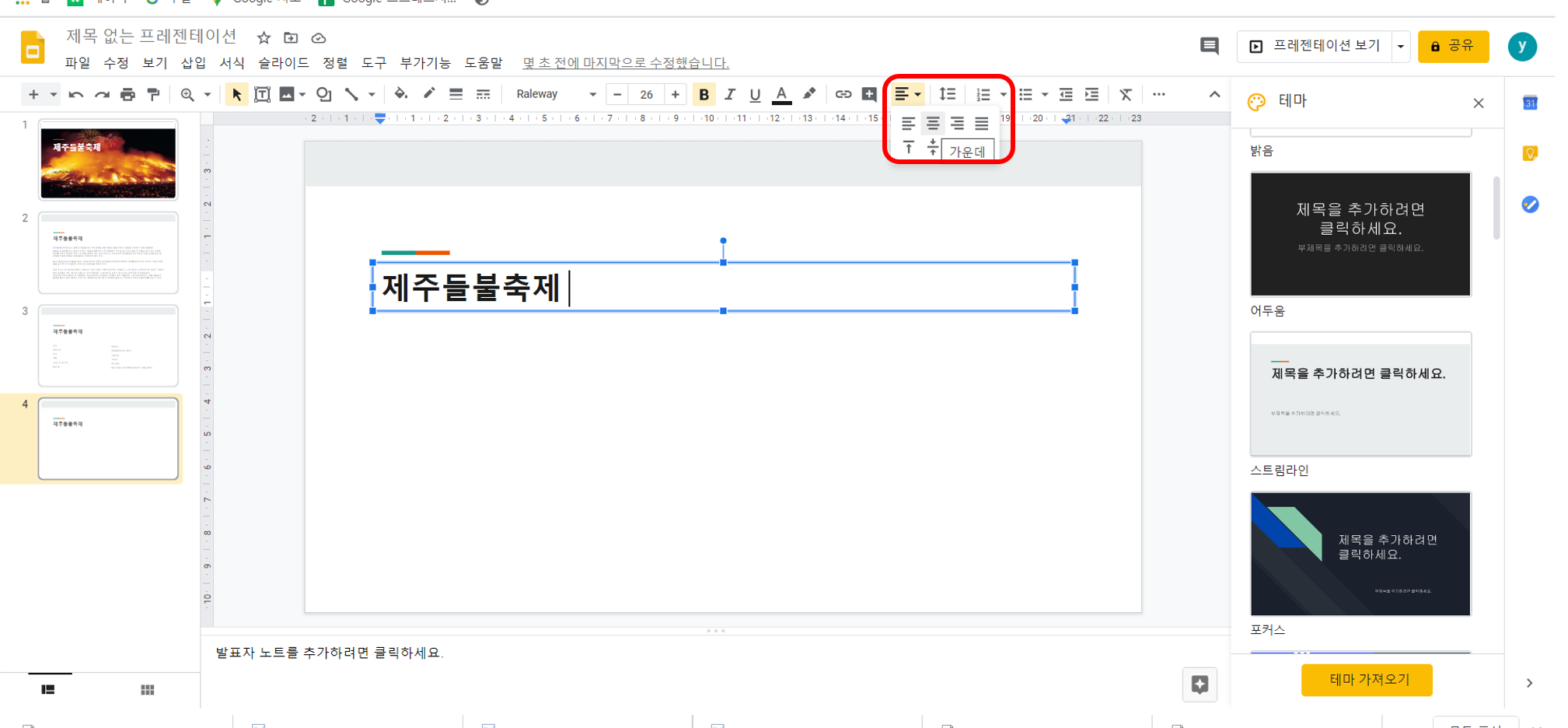The image size is (1568, 728).
Task: Select the Text box tool
Action: pyautogui.click(x=263, y=94)
